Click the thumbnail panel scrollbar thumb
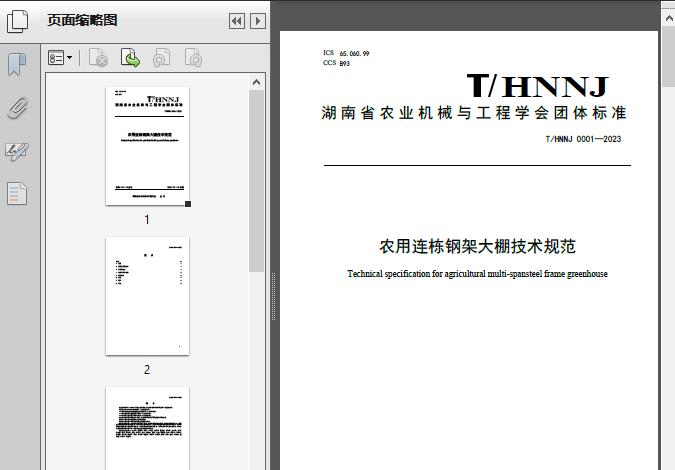 tap(257, 181)
